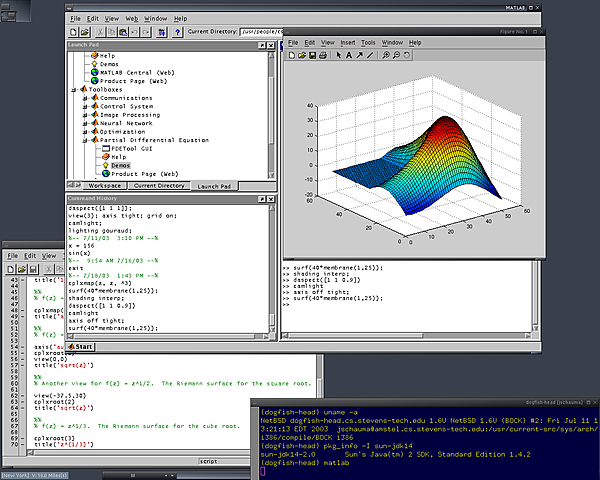Click the Current Directory path field
600x480 pixels.
[260, 33]
